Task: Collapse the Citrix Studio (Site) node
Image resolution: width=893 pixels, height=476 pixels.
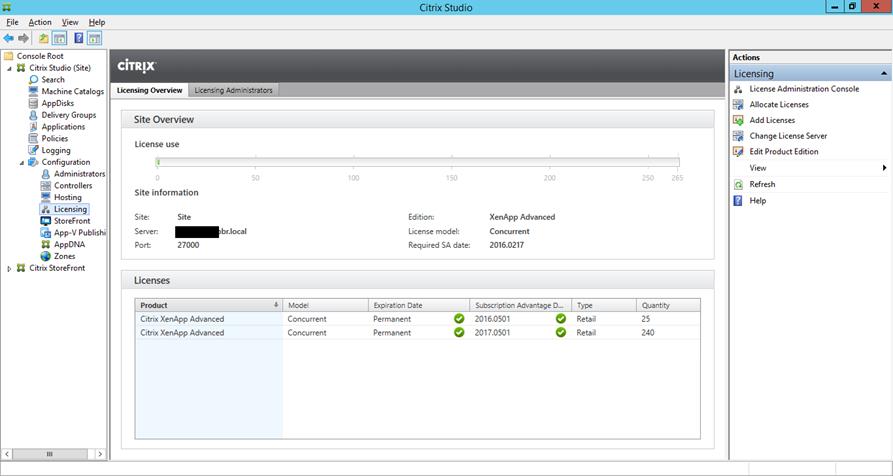Action: coord(9,68)
